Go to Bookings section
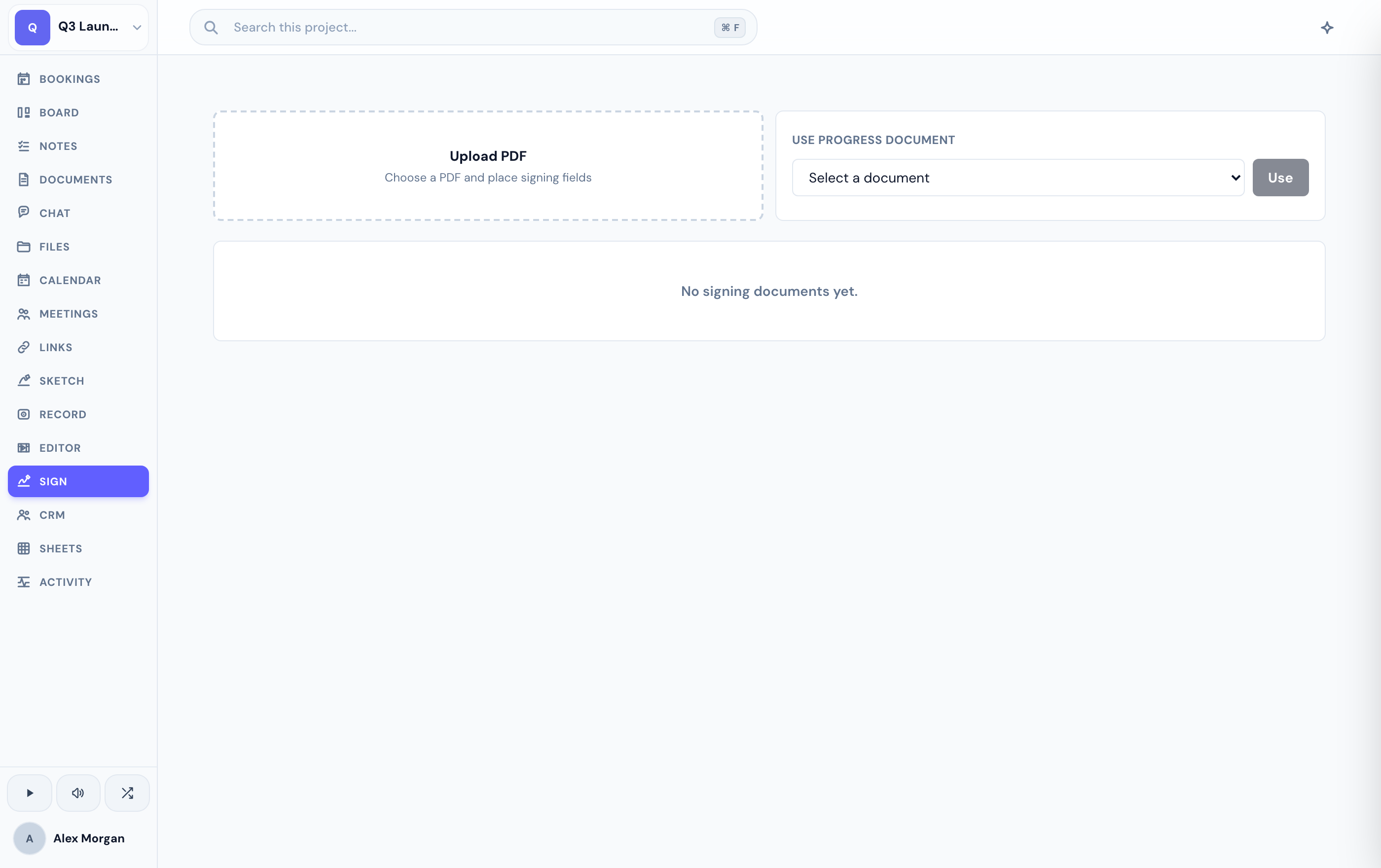 (70, 79)
